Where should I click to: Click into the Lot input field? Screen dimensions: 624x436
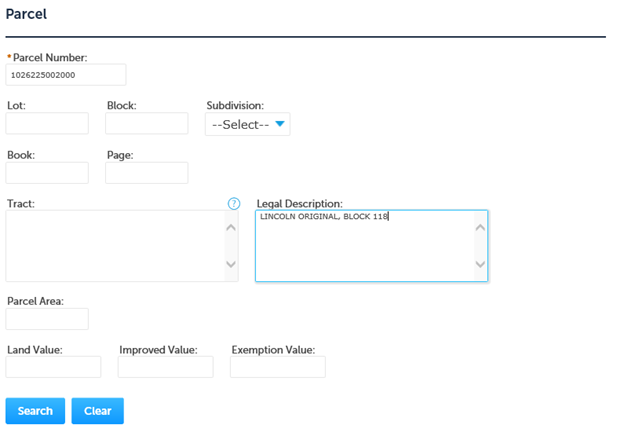(47, 123)
